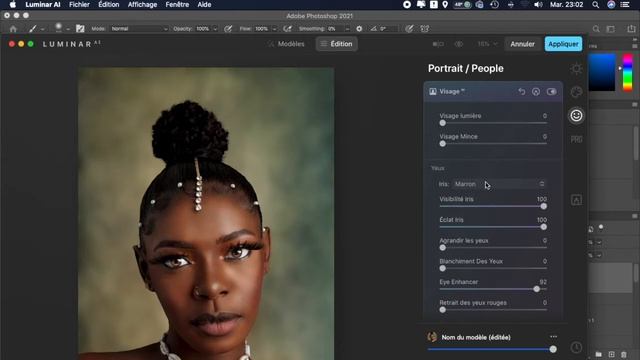Open the Photoshop Smoothing value dropdown
This screenshot has width=640, height=360.
(347, 29)
